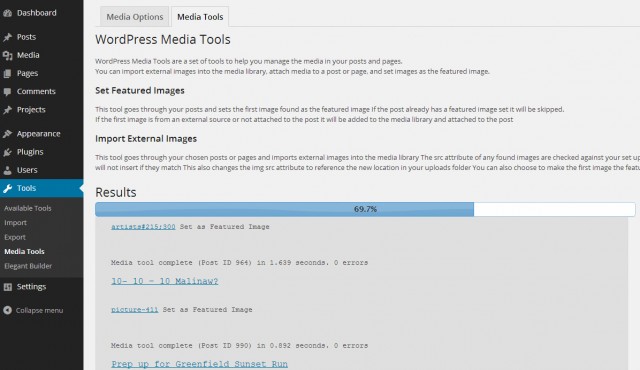Click the Tools wrench icon

[x=7, y=188]
